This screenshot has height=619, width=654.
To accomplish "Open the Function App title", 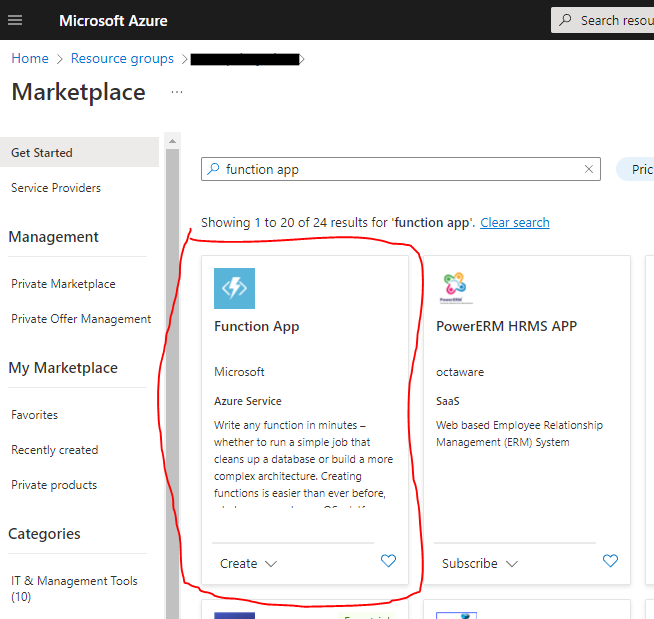I will coord(257,326).
